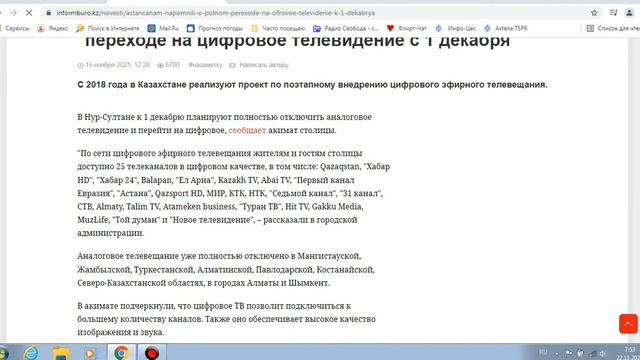The height and width of the screenshot is (360, 640).
Task: Switch to Chrome in the taskbar
Action: point(121,353)
